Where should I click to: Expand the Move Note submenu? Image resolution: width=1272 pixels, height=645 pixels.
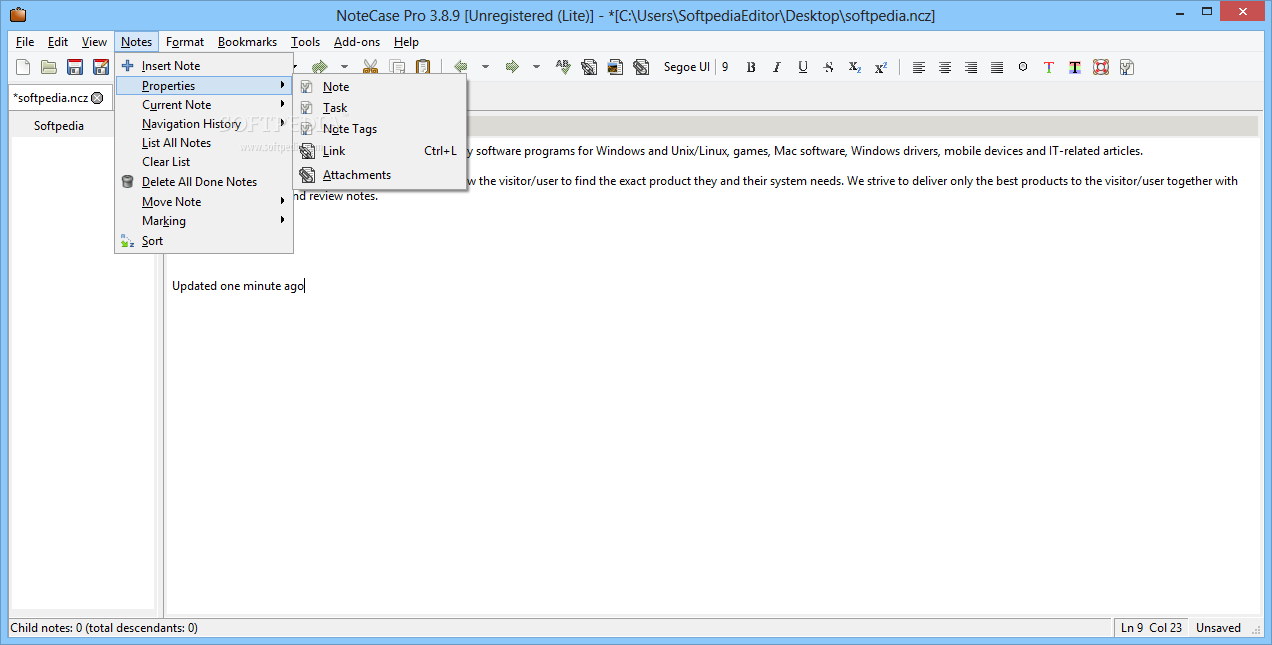[x=204, y=202]
